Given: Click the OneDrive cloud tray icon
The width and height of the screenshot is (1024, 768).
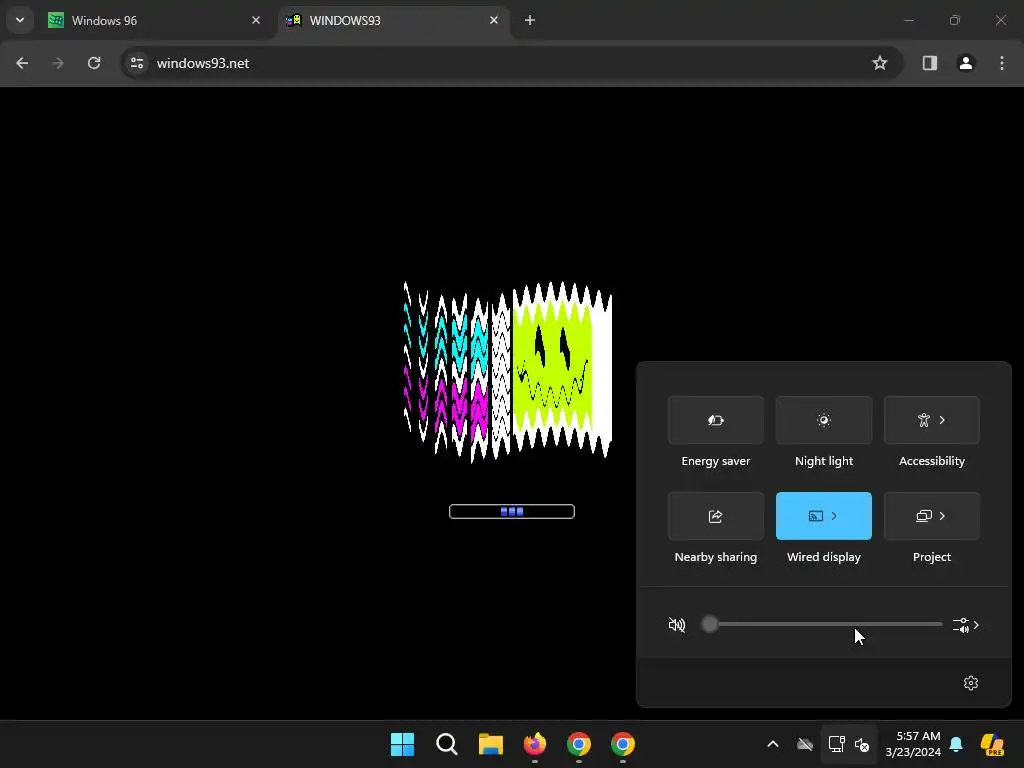Looking at the screenshot, I should click(805, 744).
